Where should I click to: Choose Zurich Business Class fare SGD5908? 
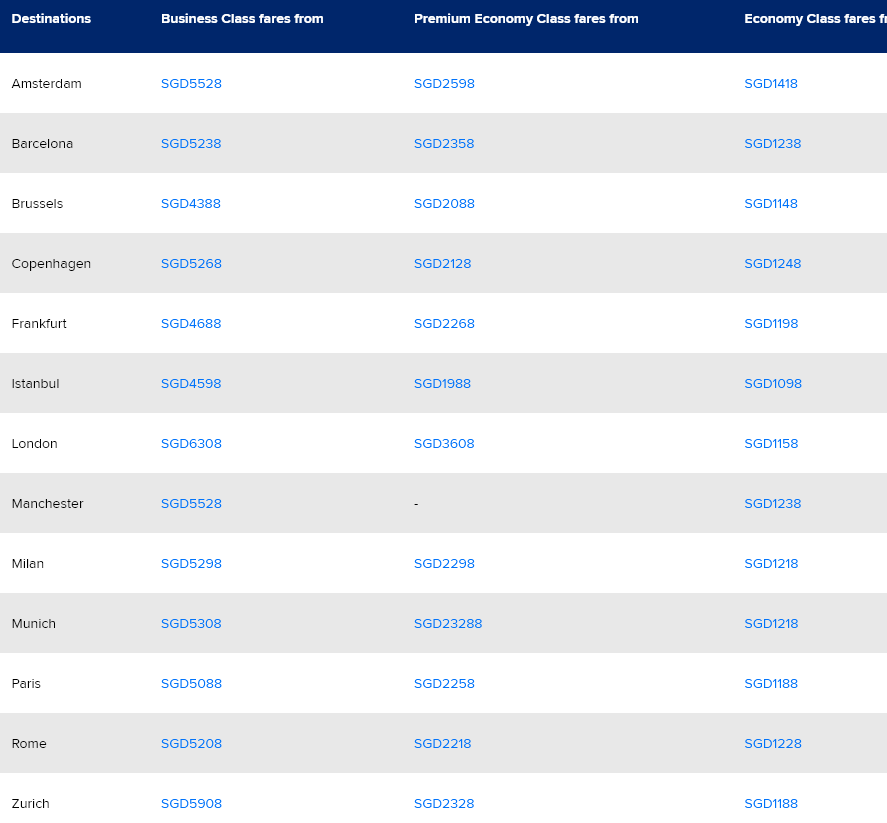[191, 804]
